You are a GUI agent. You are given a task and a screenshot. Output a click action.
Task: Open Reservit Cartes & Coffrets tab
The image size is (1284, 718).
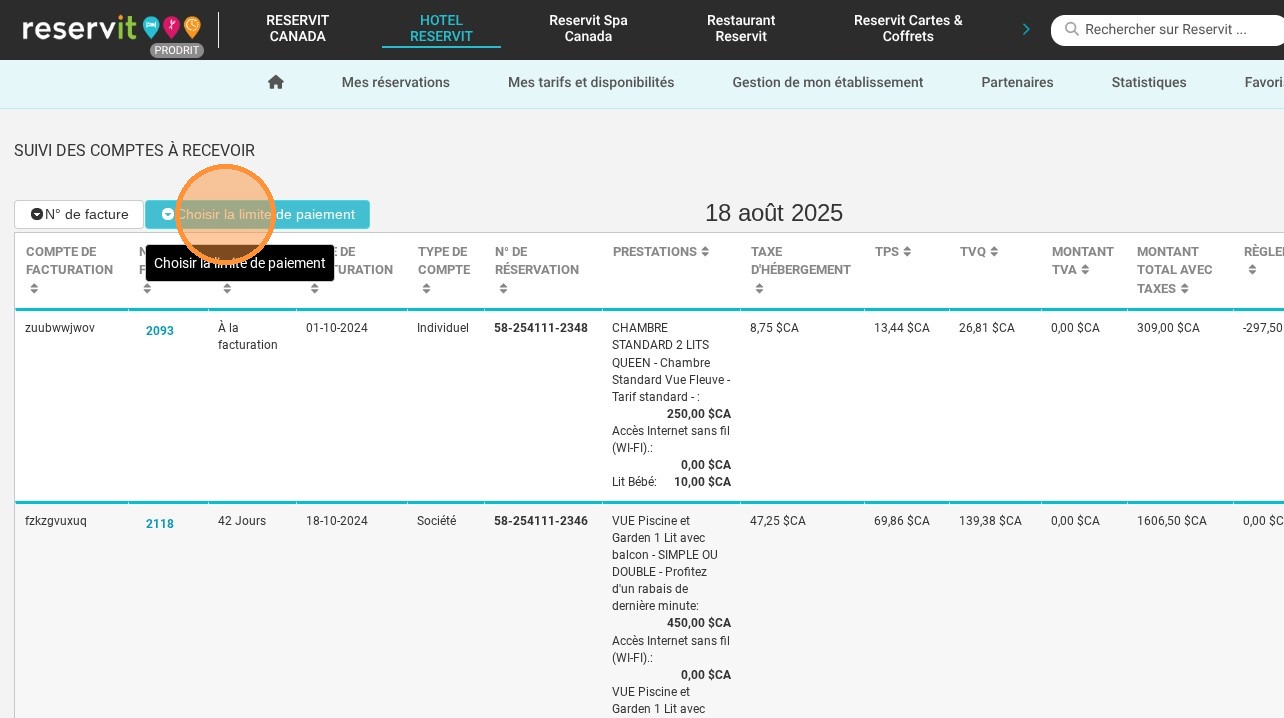[x=908, y=28]
